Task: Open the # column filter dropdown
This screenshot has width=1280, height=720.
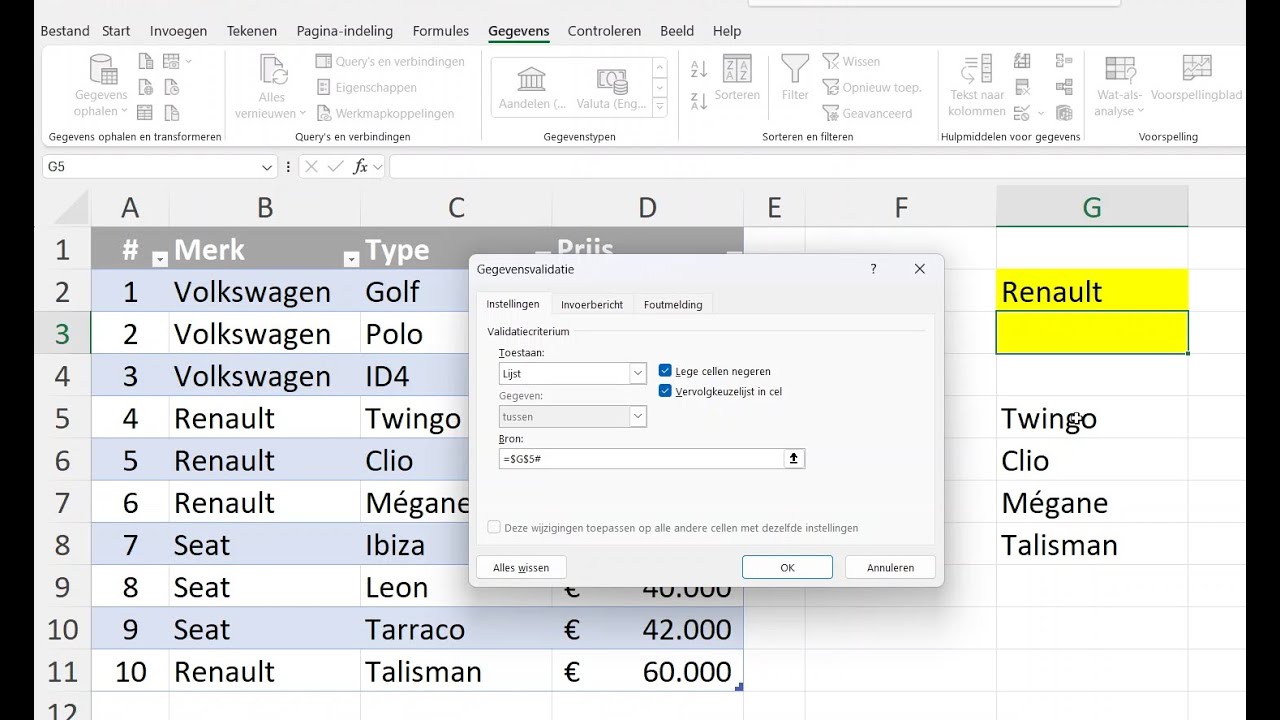Action: coord(160,259)
